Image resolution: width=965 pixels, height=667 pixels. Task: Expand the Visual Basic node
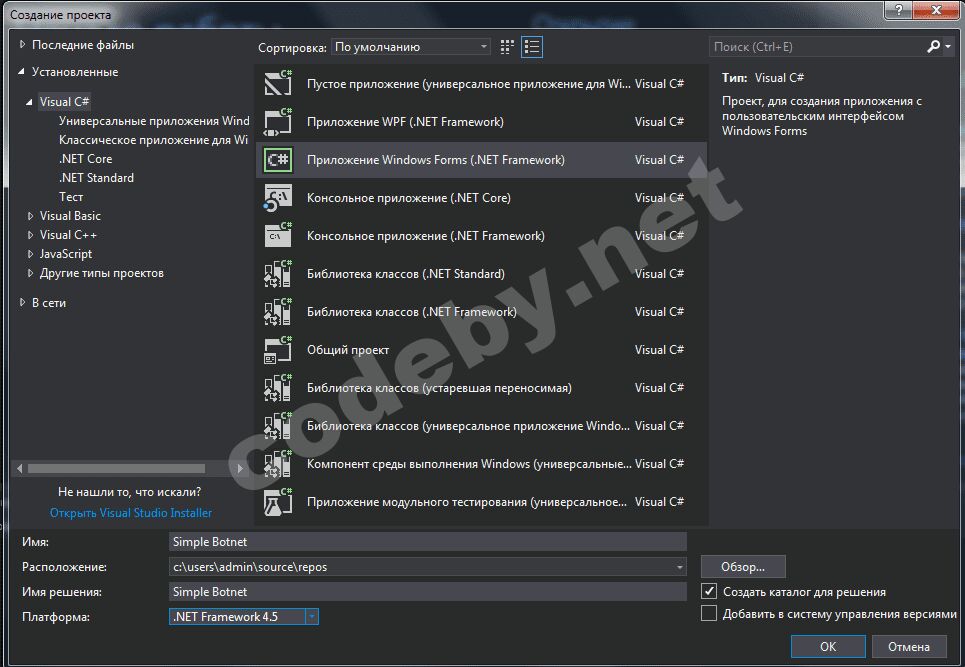point(30,216)
